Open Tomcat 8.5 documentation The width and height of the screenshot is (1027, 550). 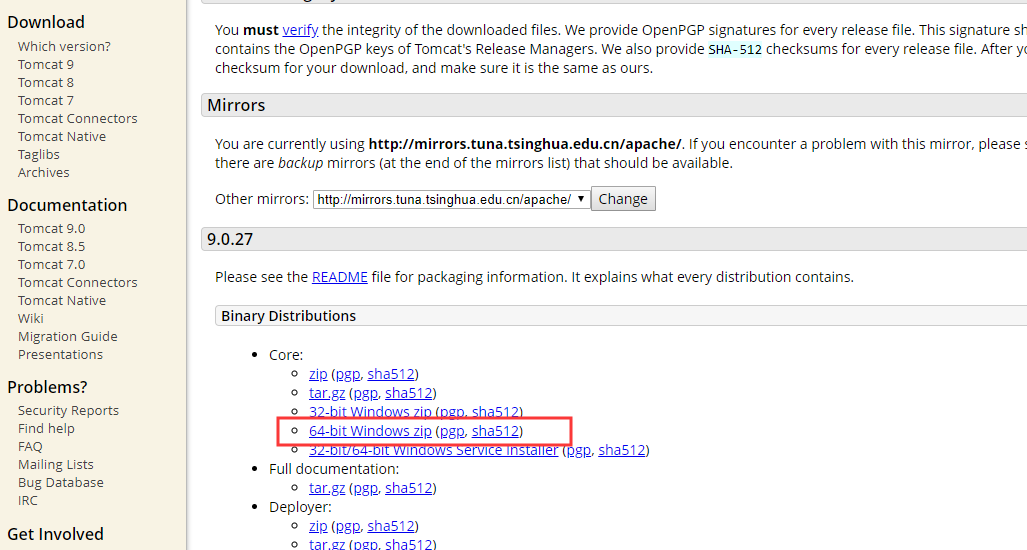coord(51,246)
